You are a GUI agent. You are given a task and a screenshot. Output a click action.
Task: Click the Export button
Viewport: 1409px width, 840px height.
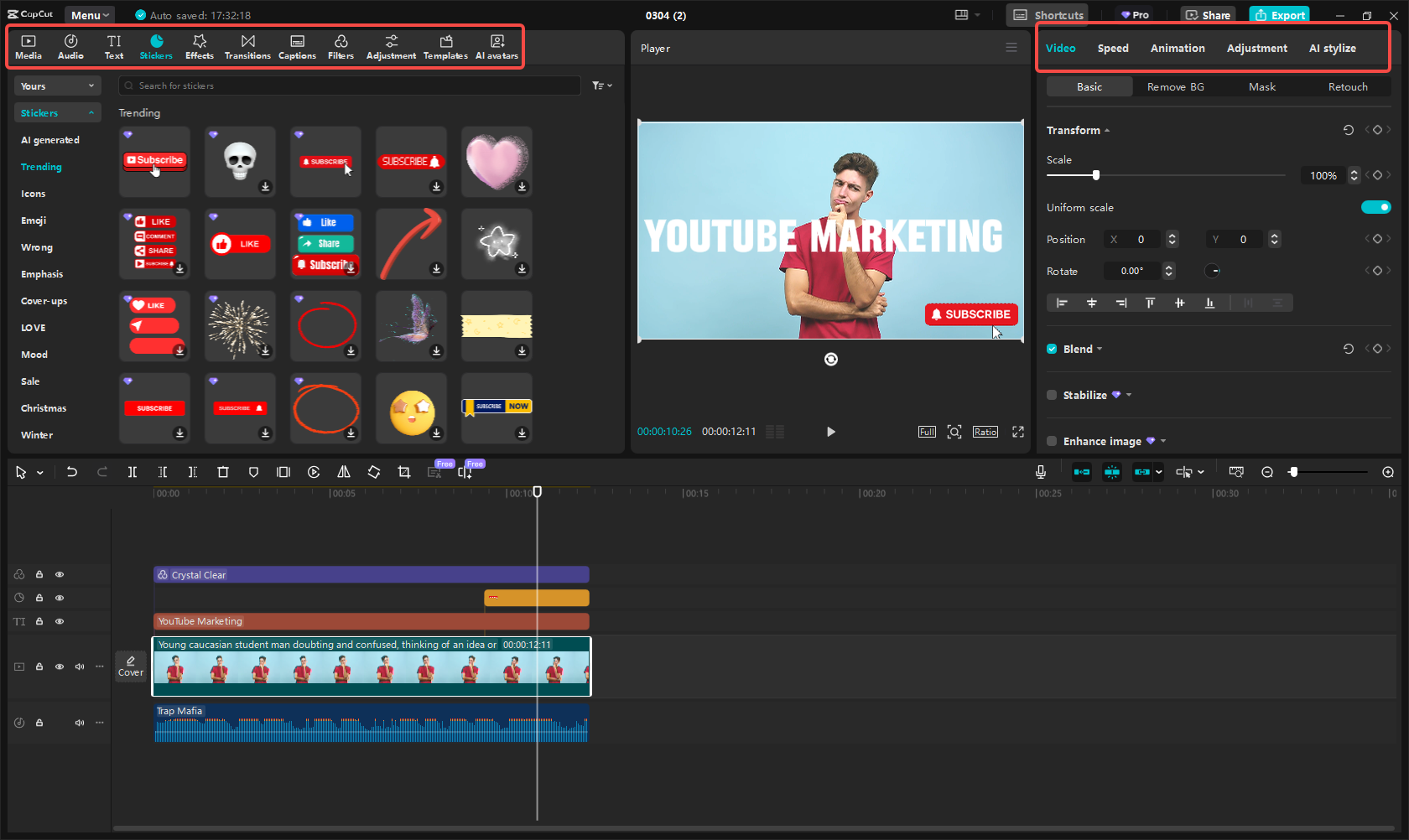[x=1279, y=14]
